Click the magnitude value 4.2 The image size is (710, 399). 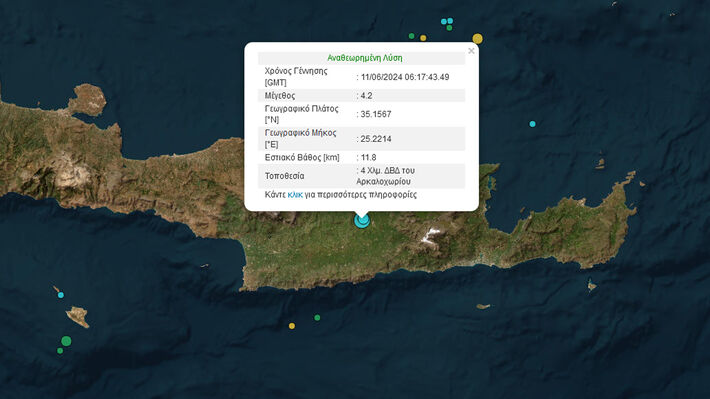click(x=366, y=96)
